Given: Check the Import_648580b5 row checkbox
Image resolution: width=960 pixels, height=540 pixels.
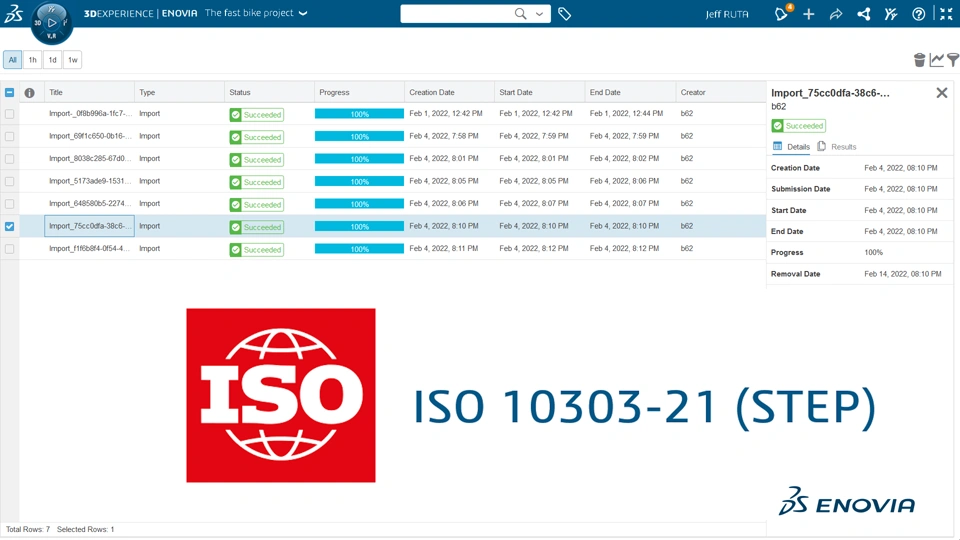Looking at the screenshot, I should coord(10,204).
